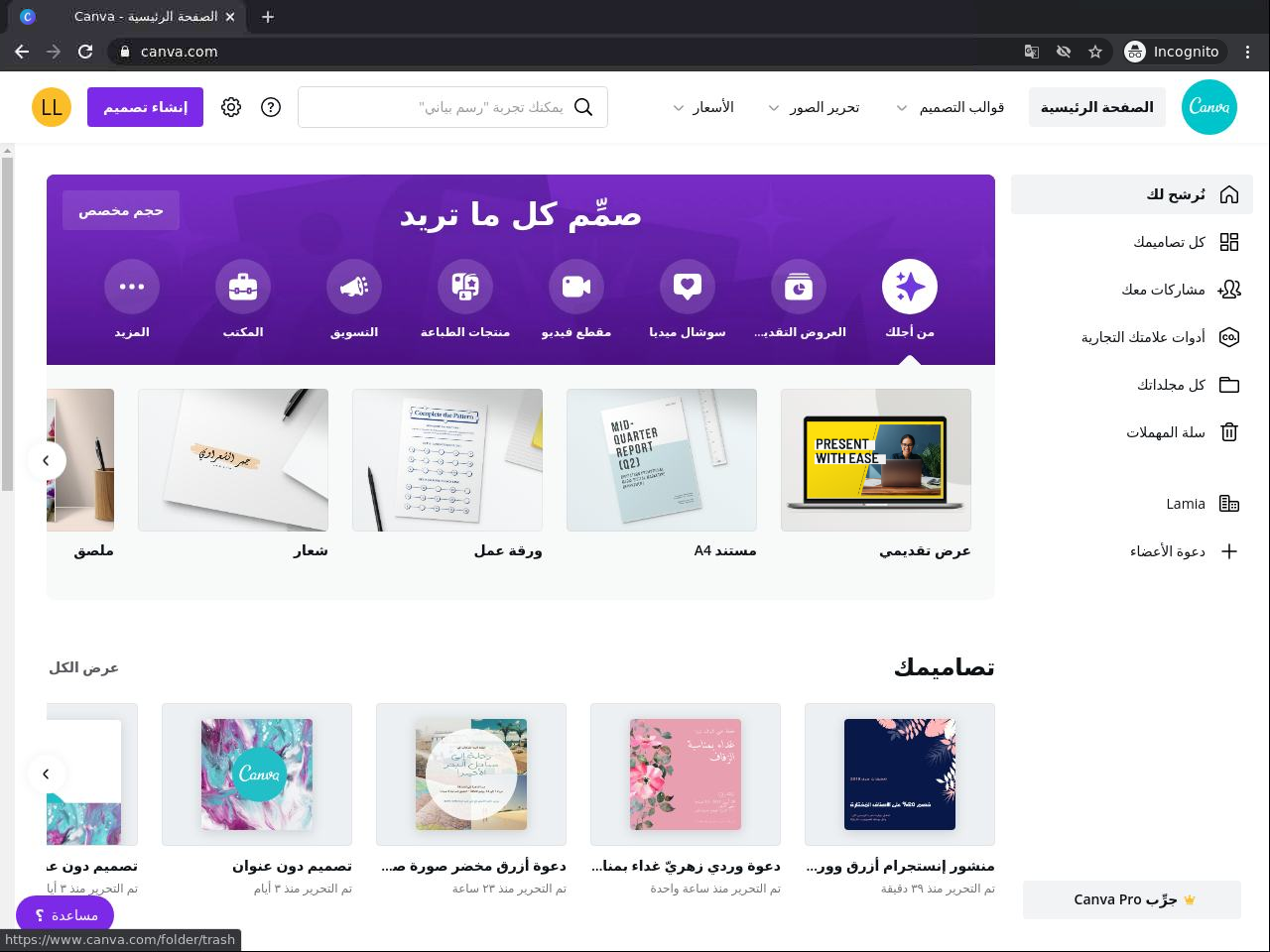Select the print products (منتجات الطباعة) icon
This screenshot has width=1270, height=952.
coord(465,287)
